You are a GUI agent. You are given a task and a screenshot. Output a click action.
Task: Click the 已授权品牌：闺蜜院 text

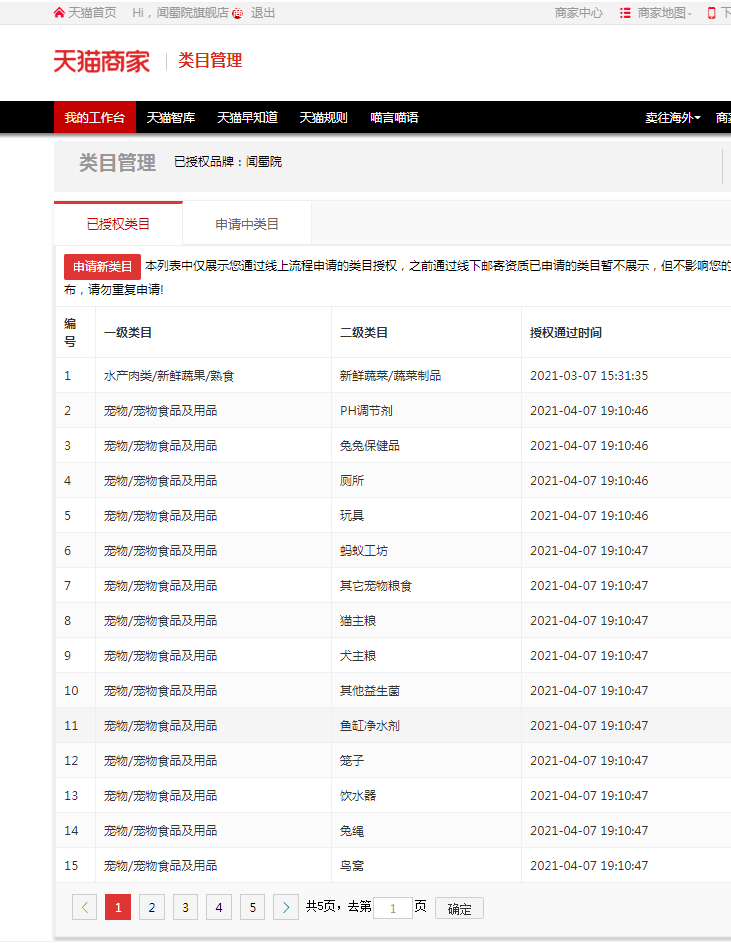(x=228, y=162)
